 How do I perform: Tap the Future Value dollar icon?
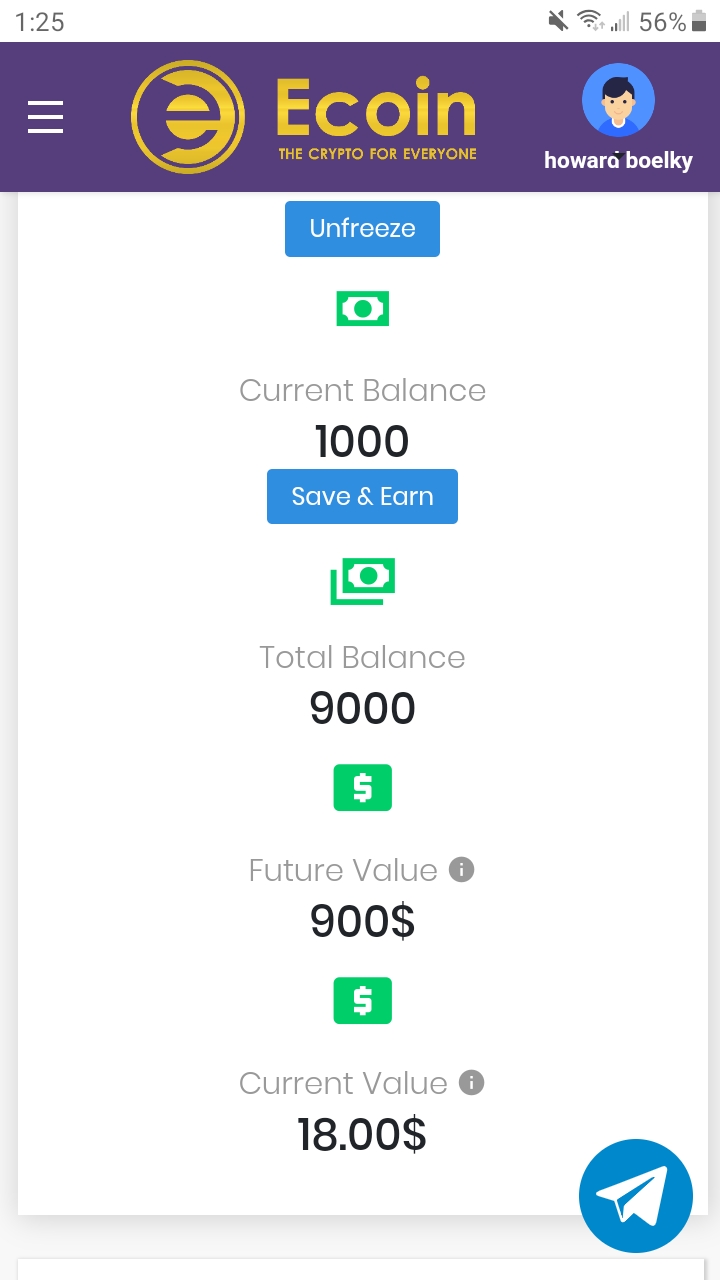(362, 788)
